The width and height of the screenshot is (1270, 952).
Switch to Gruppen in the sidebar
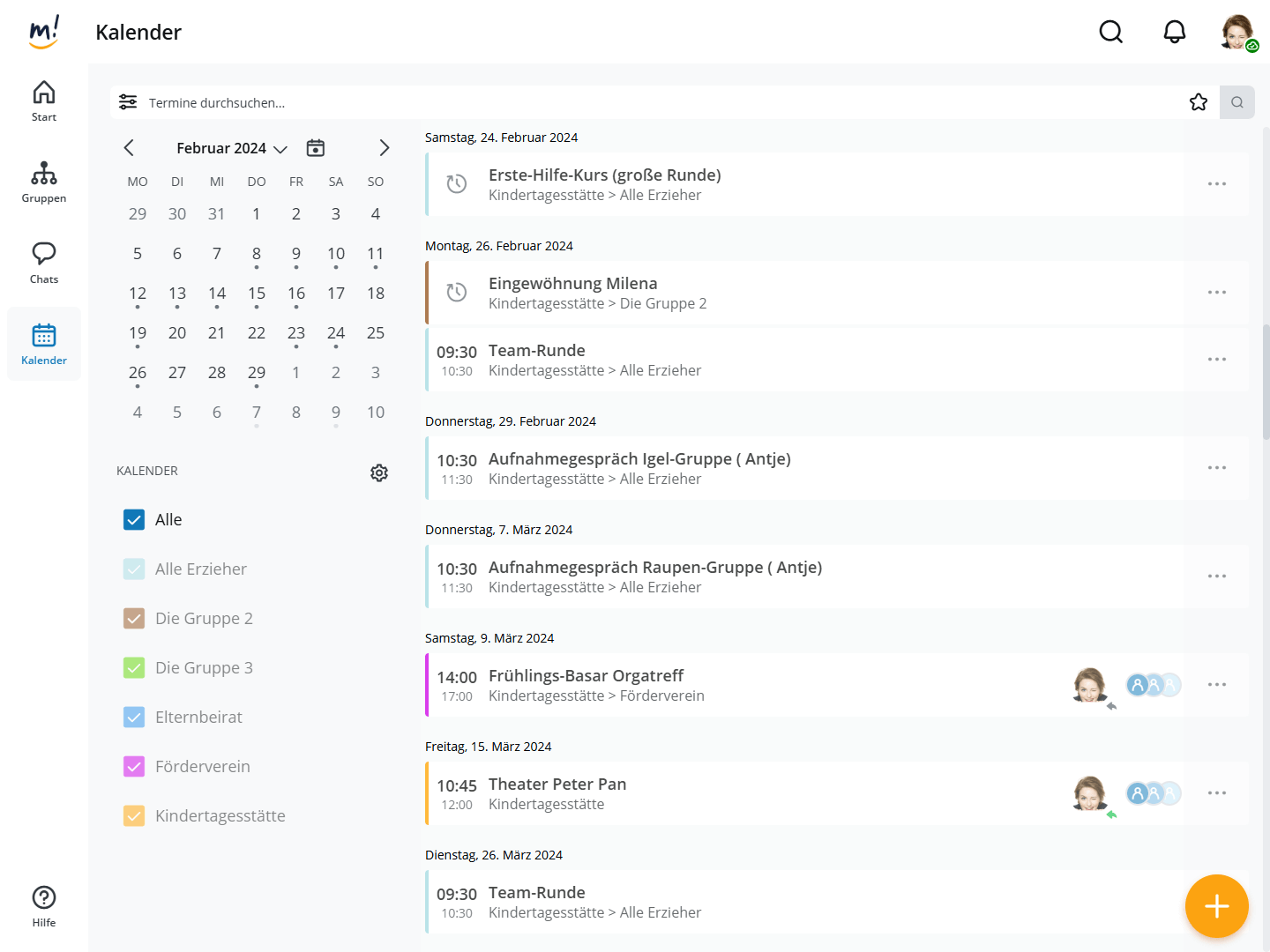pyautogui.click(x=44, y=182)
